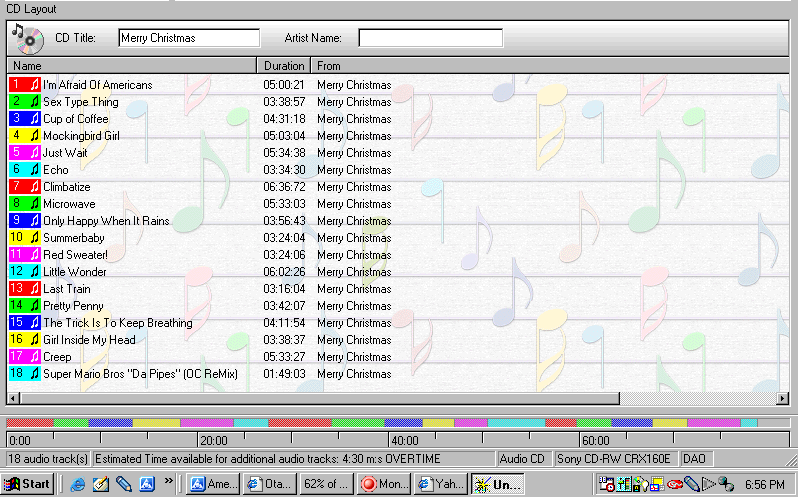Select track 17 icon for Creep
798x497 pixels.
pyautogui.click(x=25, y=357)
